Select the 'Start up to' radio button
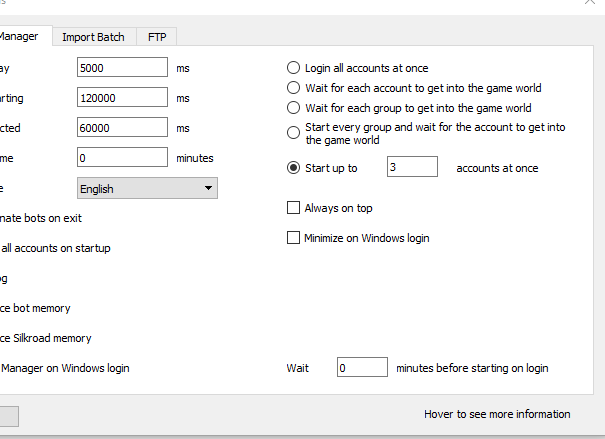Screen dimensions: 605x439 293,168
